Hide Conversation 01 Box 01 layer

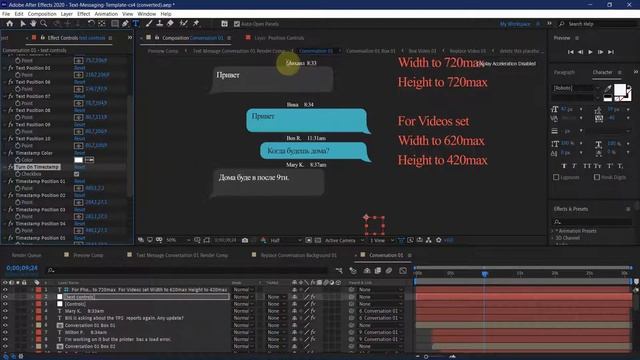5,325
